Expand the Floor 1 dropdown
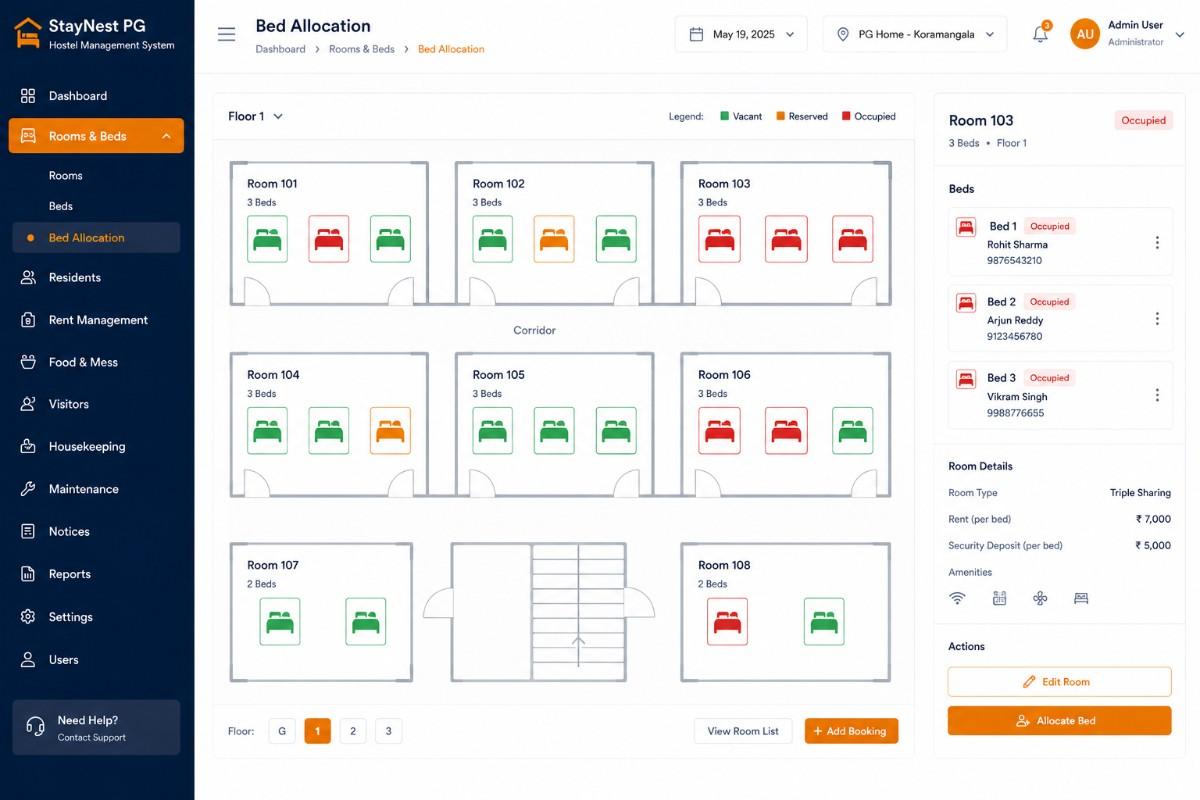Image resolution: width=1200 pixels, height=800 pixels. 256,116
